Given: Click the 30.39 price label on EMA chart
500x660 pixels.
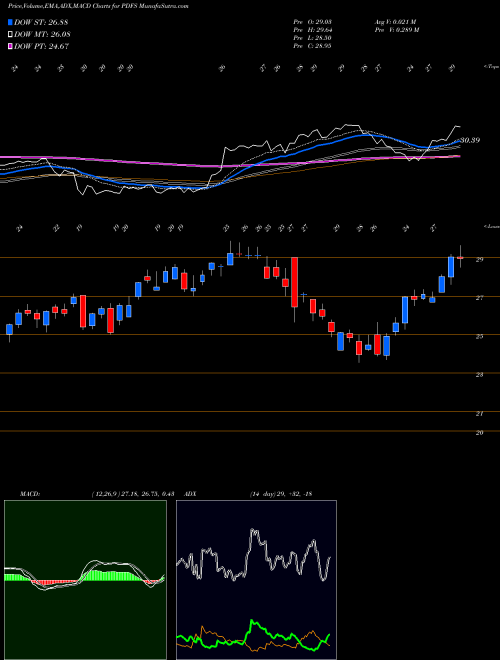Looking at the screenshot, I should [x=470, y=140].
